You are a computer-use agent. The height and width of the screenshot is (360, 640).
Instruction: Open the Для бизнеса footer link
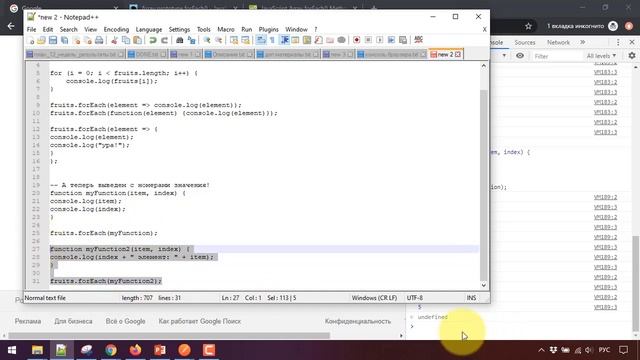click(x=73, y=322)
